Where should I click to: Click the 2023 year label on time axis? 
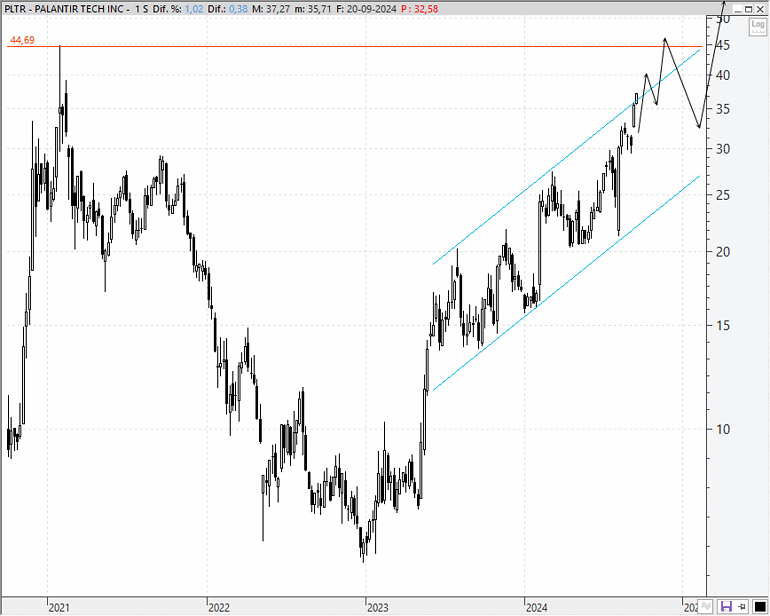coord(378,608)
